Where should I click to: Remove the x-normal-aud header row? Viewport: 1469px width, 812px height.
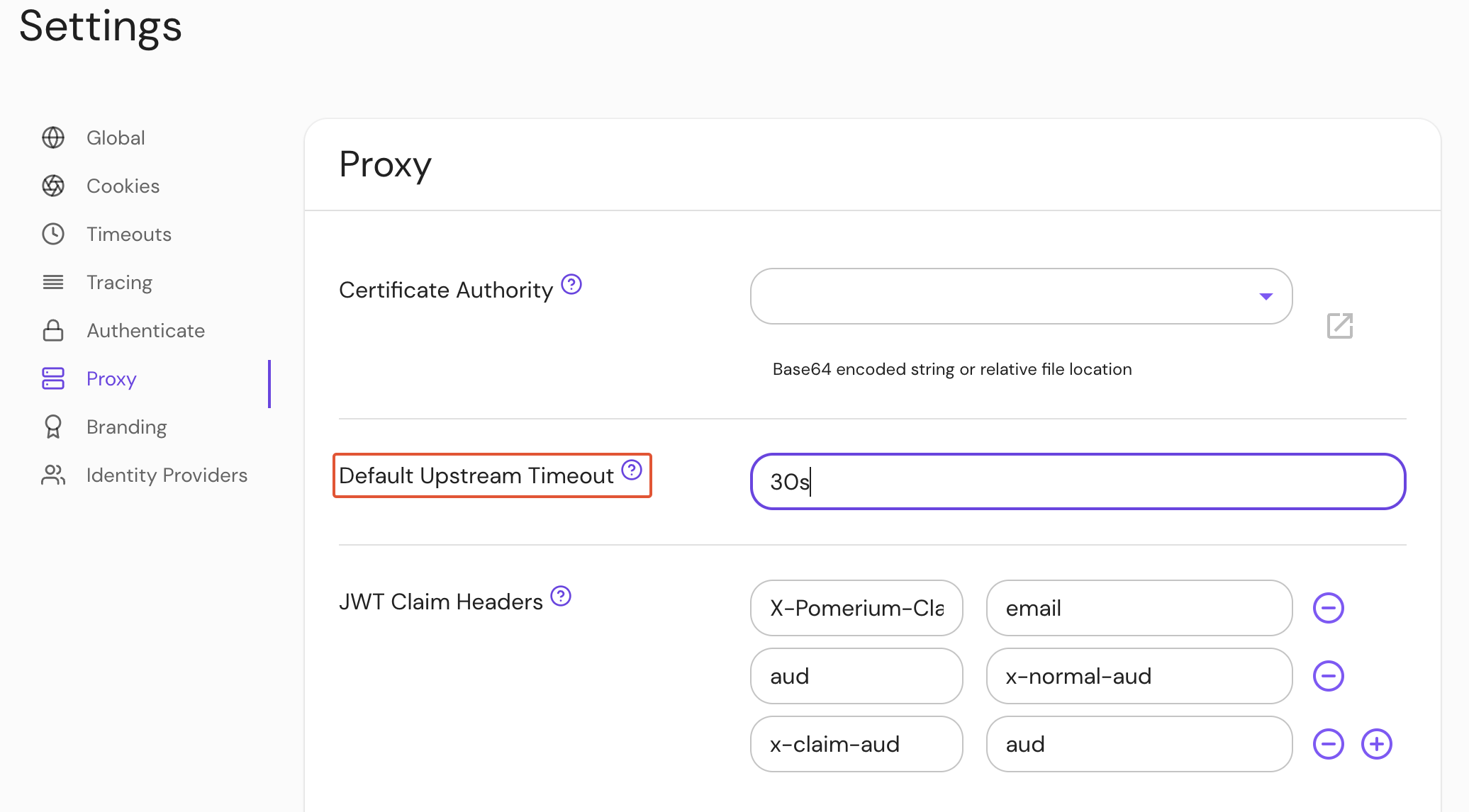pos(1328,676)
